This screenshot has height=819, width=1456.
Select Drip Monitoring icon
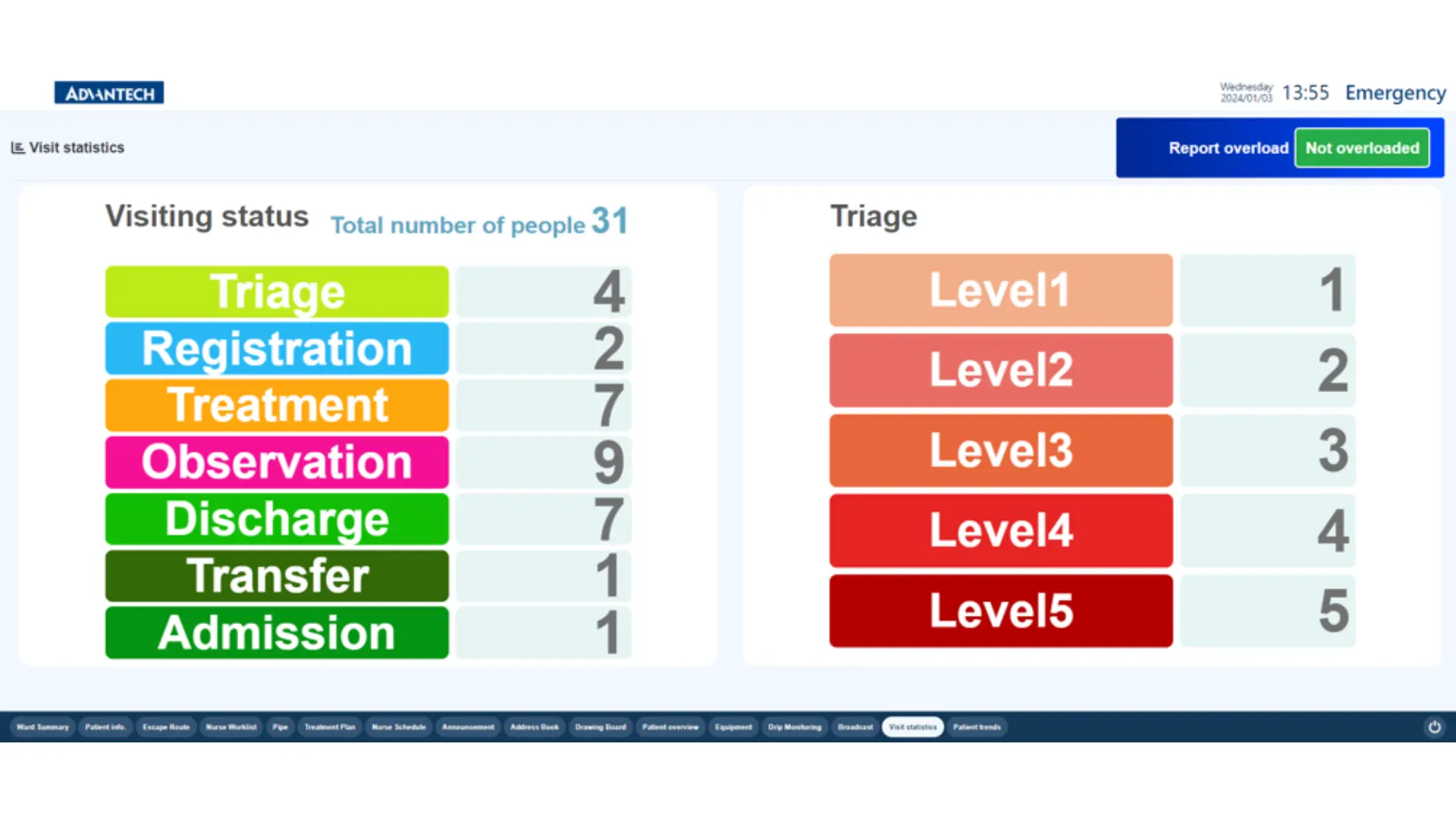[x=793, y=727]
